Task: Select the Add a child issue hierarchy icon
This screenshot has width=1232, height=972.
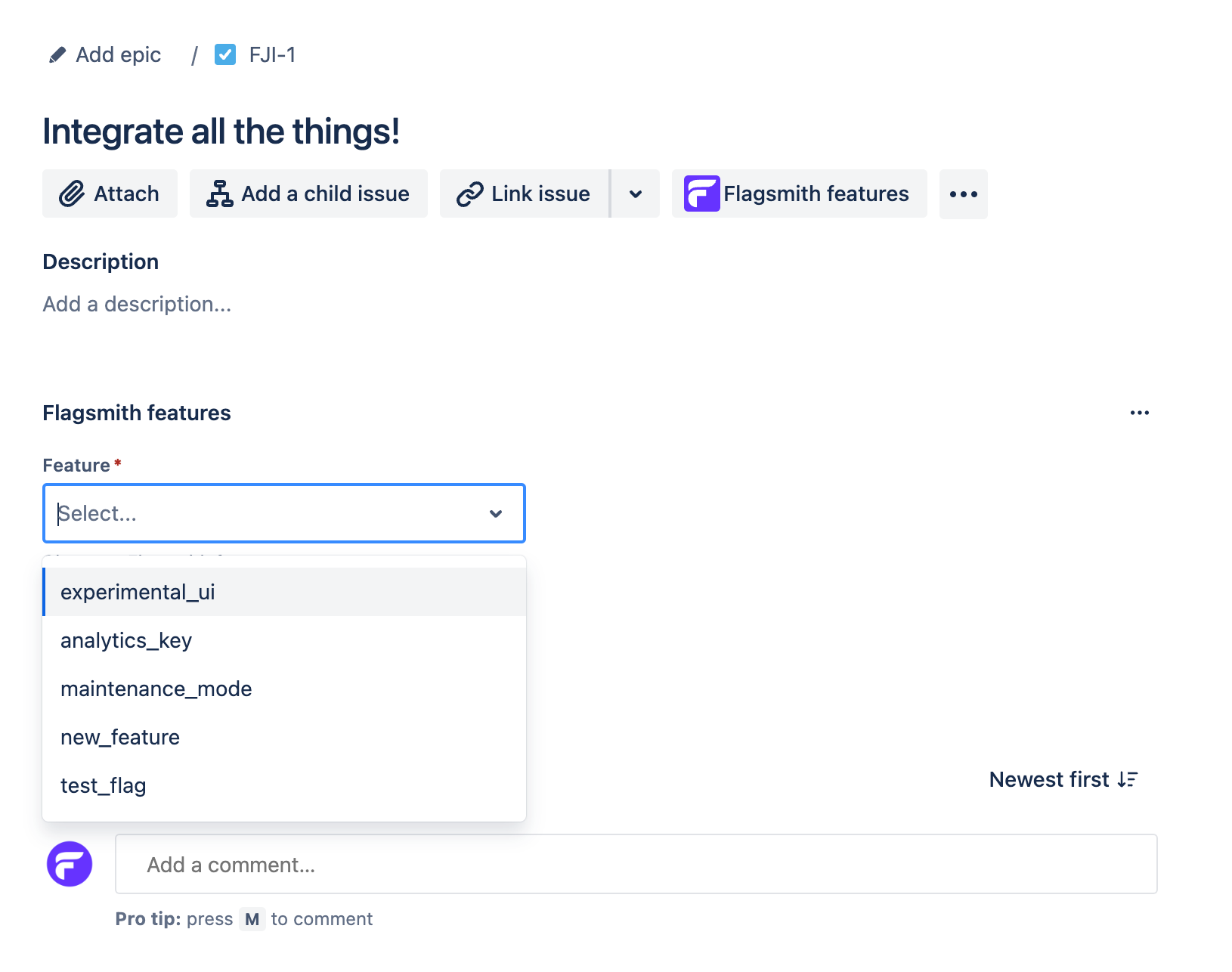Action: (x=218, y=193)
